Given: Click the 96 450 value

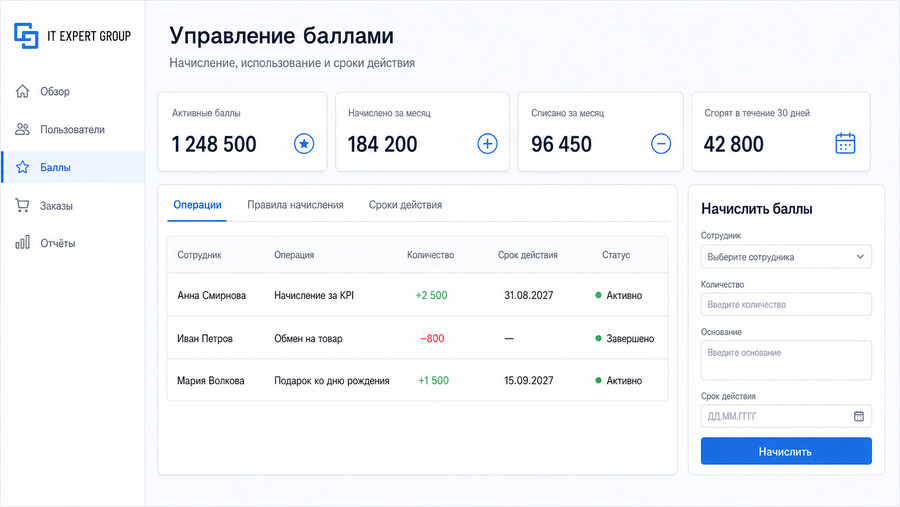Looking at the screenshot, I should [561, 144].
